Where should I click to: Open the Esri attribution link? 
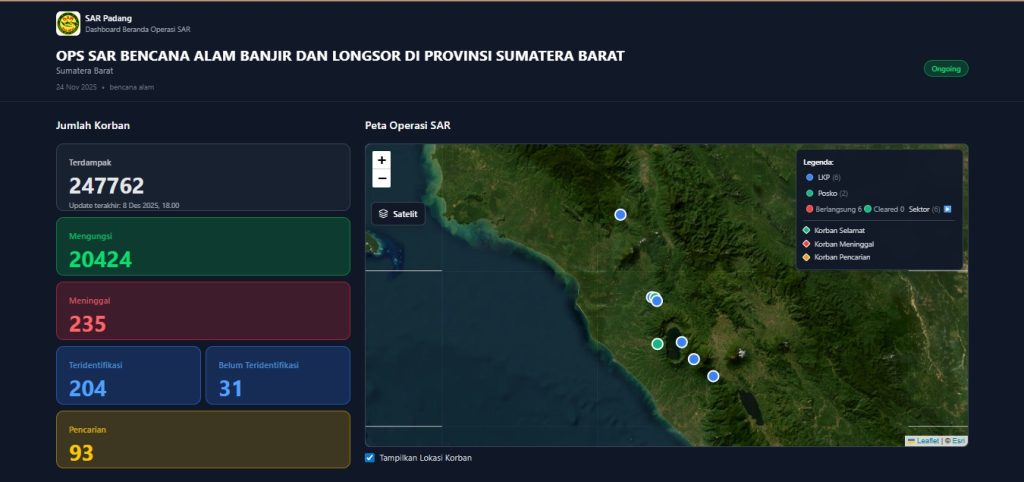pos(958,441)
